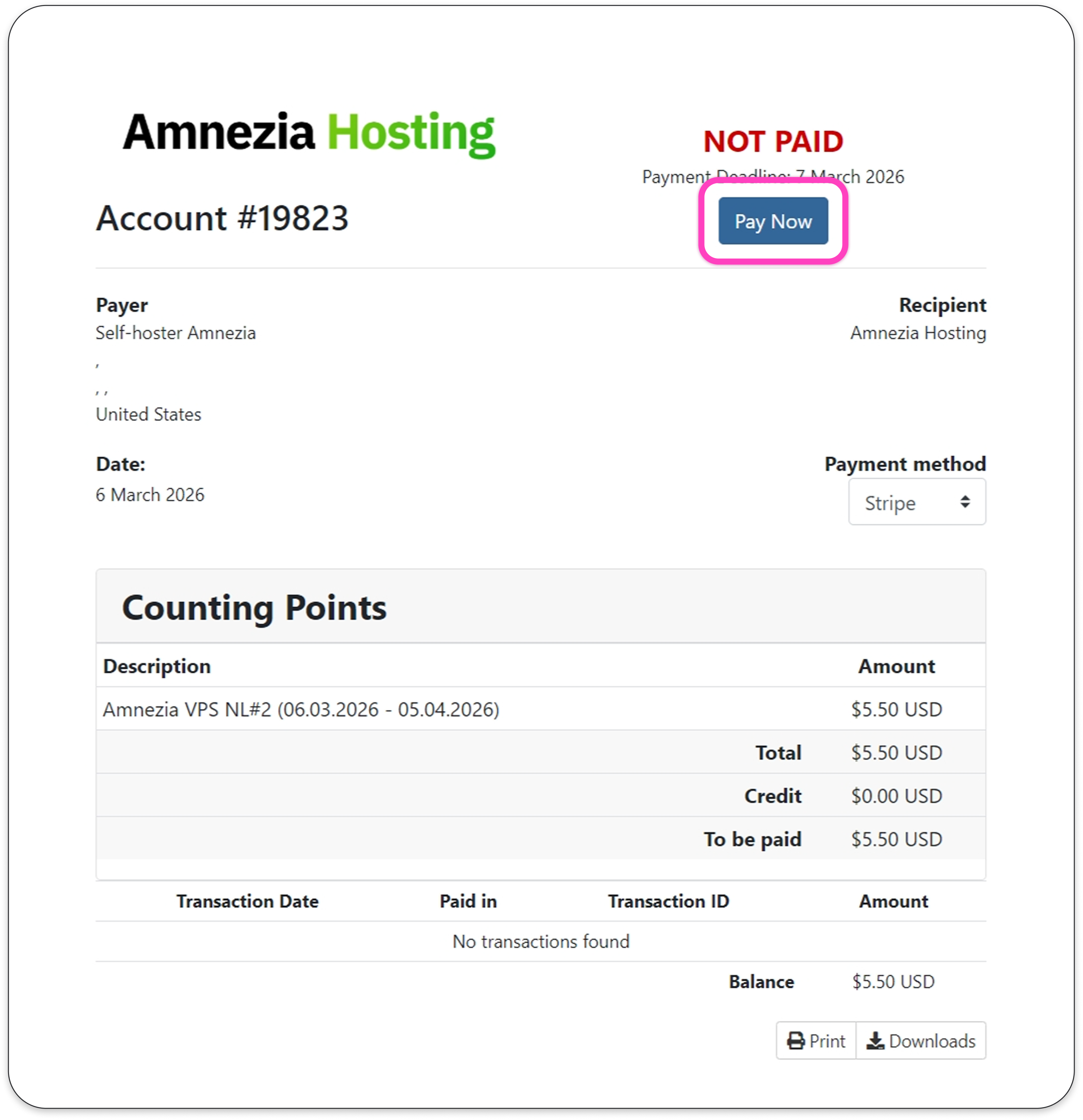The height and width of the screenshot is (1120, 1083).
Task: Click the Print button
Action: click(816, 1041)
